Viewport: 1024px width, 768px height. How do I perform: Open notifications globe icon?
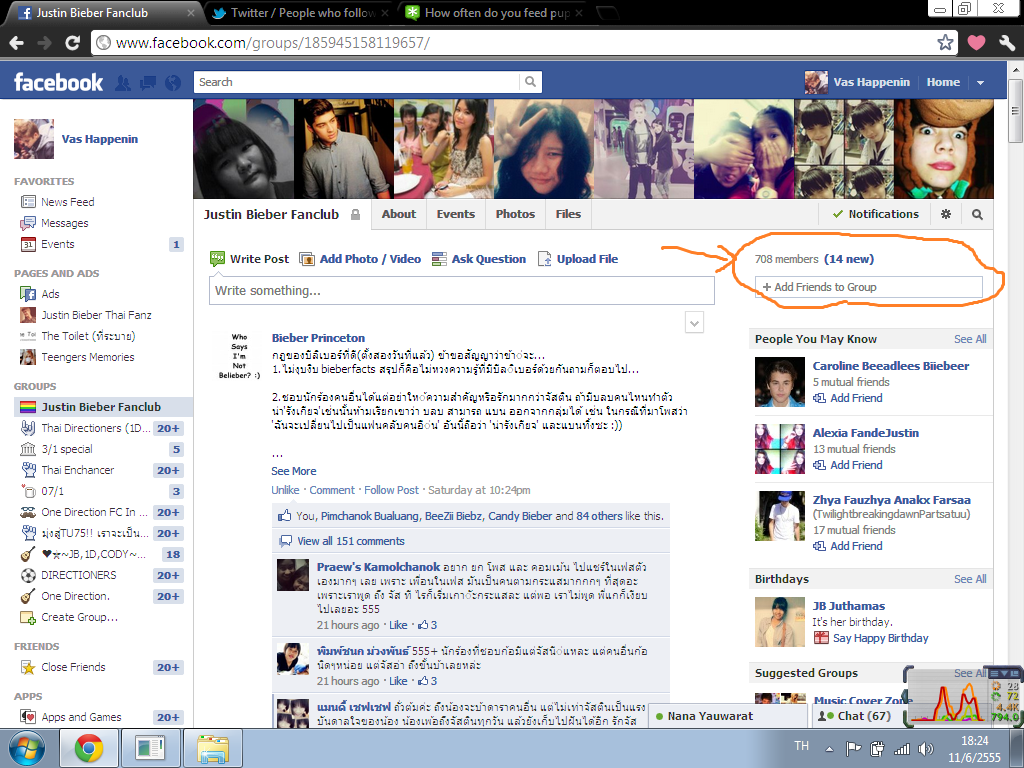click(x=173, y=82)
